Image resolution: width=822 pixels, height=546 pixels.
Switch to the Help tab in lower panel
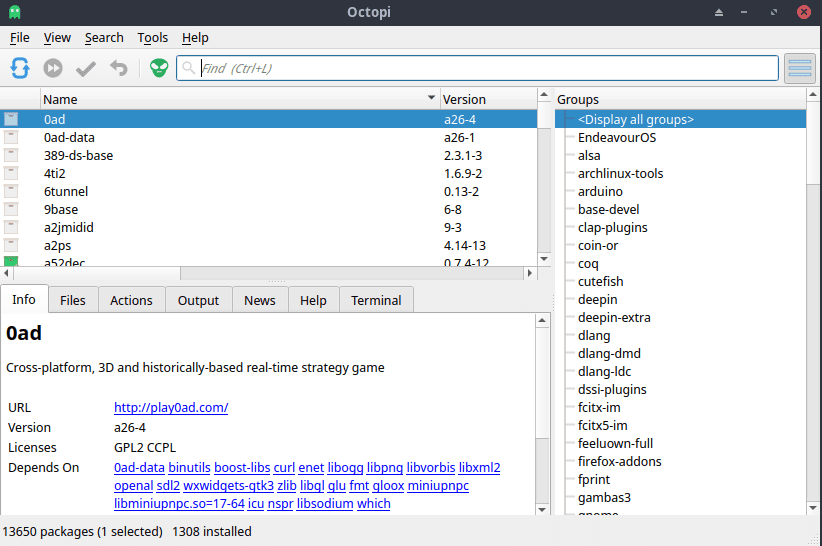point(313,300)
